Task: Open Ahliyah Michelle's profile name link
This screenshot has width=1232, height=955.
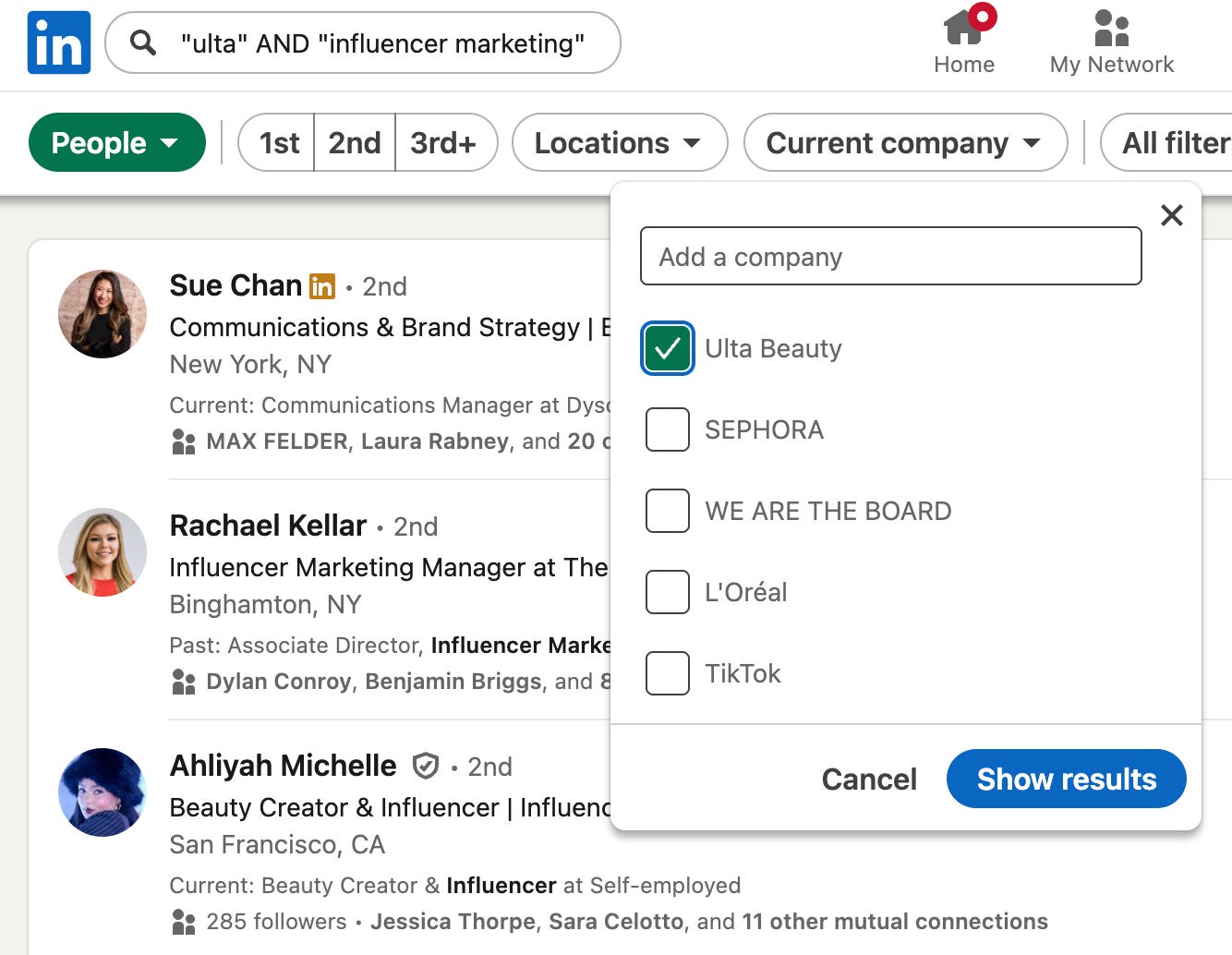Action: pyautogui.click(x=283, y=766)
